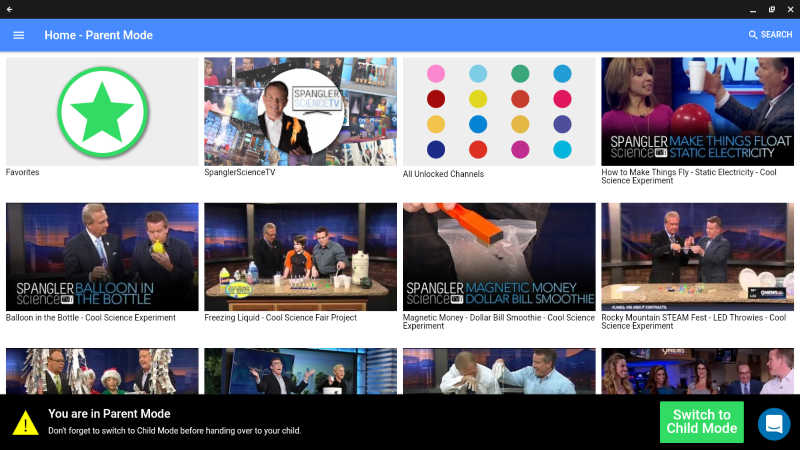Click the Rocky Mountain STEAM Fest title text

[x=693, y=321]
